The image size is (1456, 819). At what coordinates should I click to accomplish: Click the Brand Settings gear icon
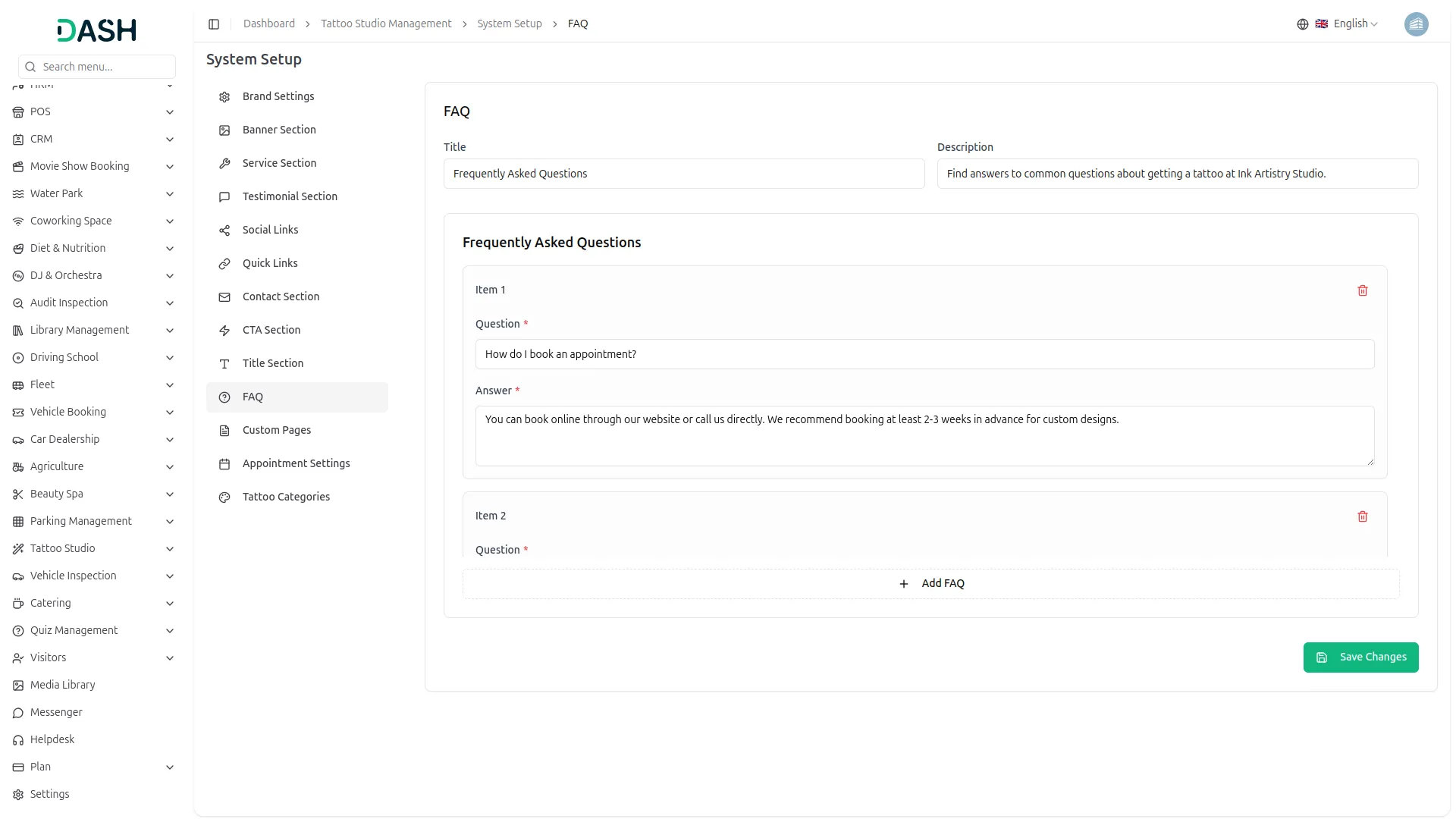[224, 97]
